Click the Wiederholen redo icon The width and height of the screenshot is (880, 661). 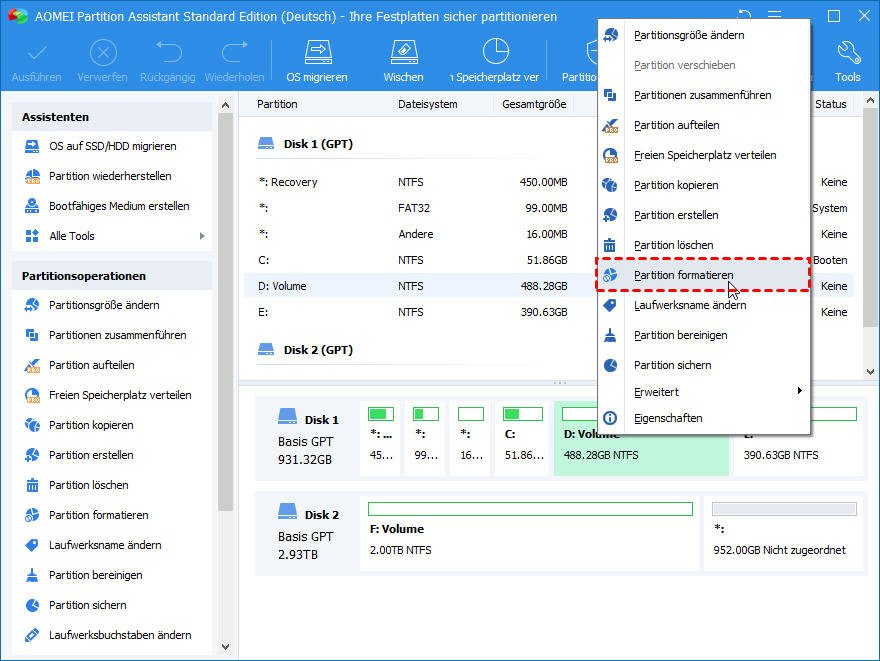coord(234,52)
